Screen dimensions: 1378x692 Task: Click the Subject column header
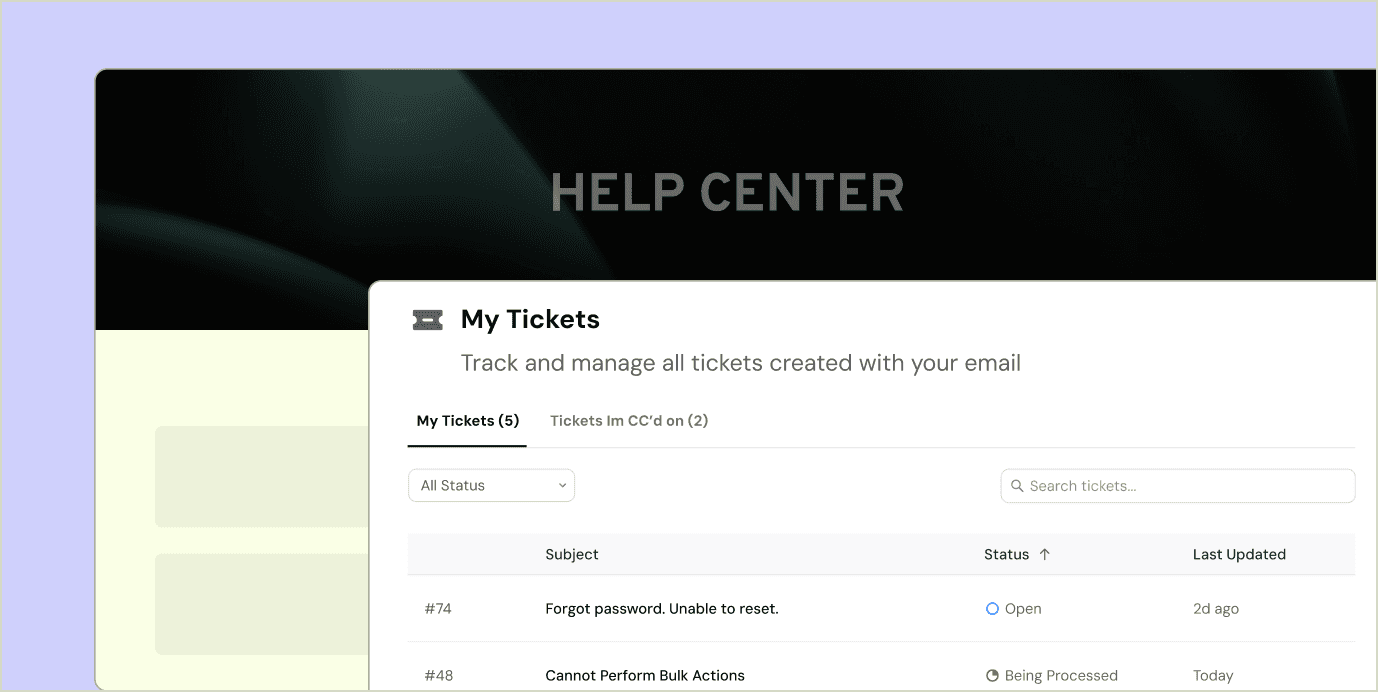click(571, 554)
